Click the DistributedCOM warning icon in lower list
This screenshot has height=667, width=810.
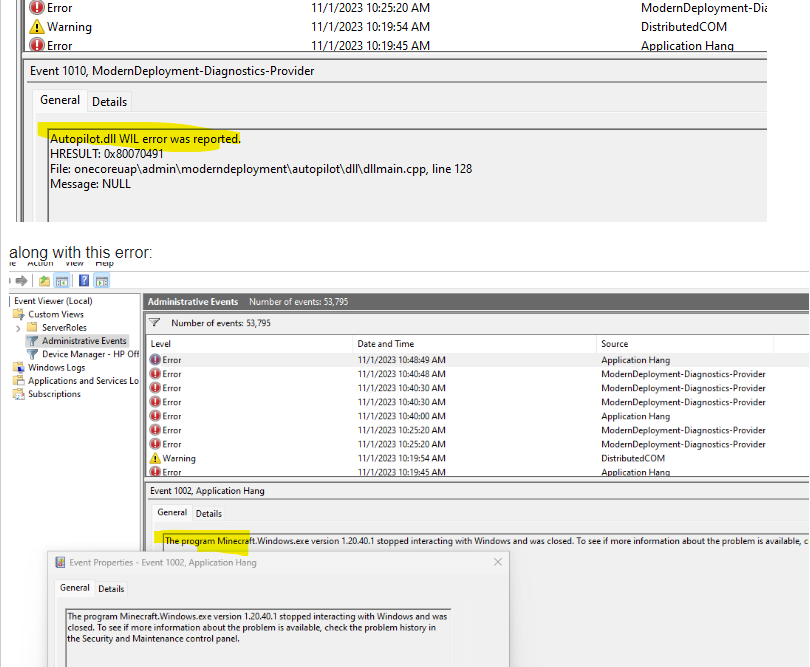tap(155, 458)
